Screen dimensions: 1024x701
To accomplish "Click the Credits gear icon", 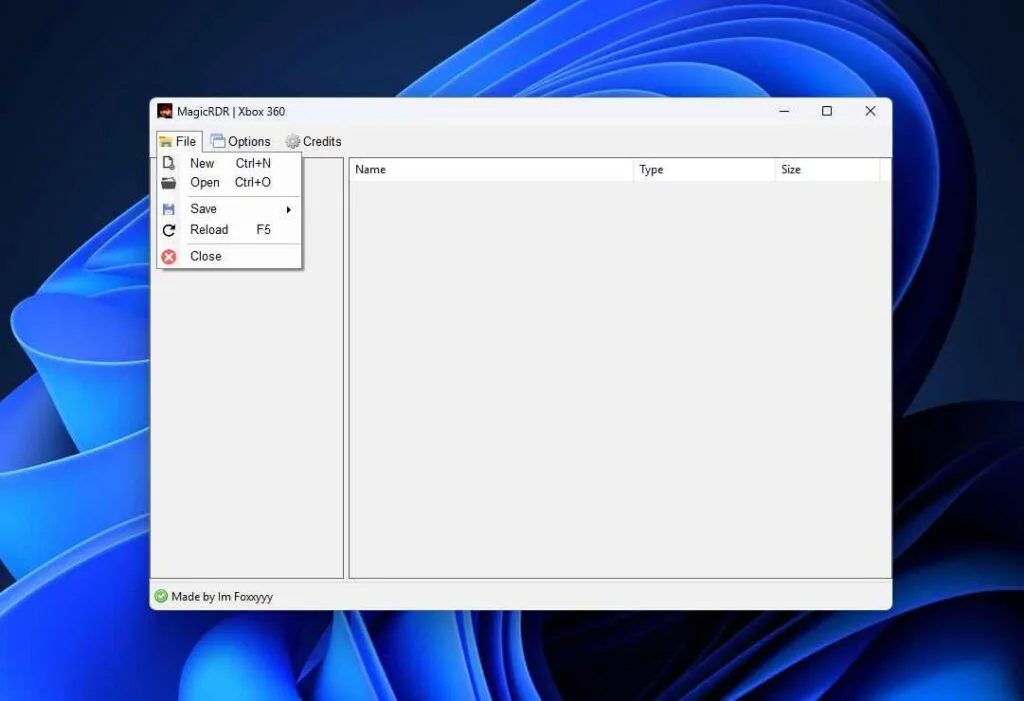I will point(293,141).
